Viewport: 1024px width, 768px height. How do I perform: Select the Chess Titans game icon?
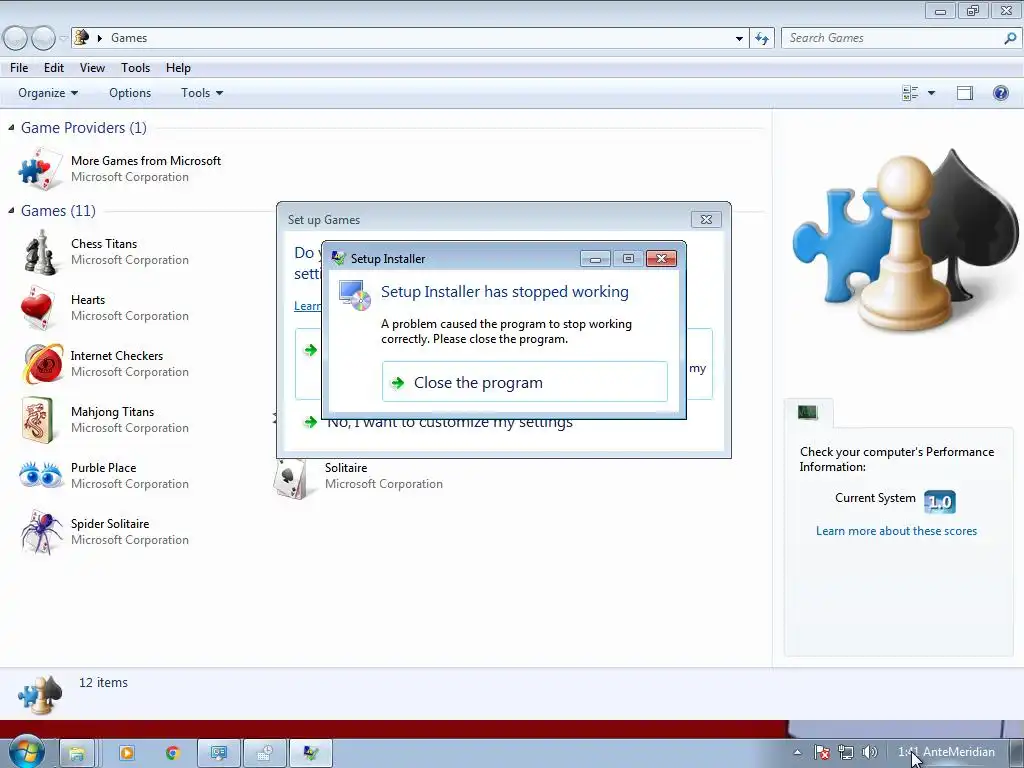pyautogui.click(x=40, y=251)
